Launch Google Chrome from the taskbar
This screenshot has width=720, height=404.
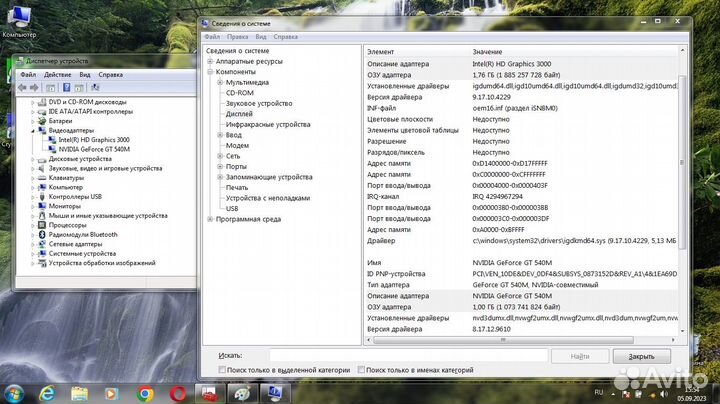click(x=145, y=394)
